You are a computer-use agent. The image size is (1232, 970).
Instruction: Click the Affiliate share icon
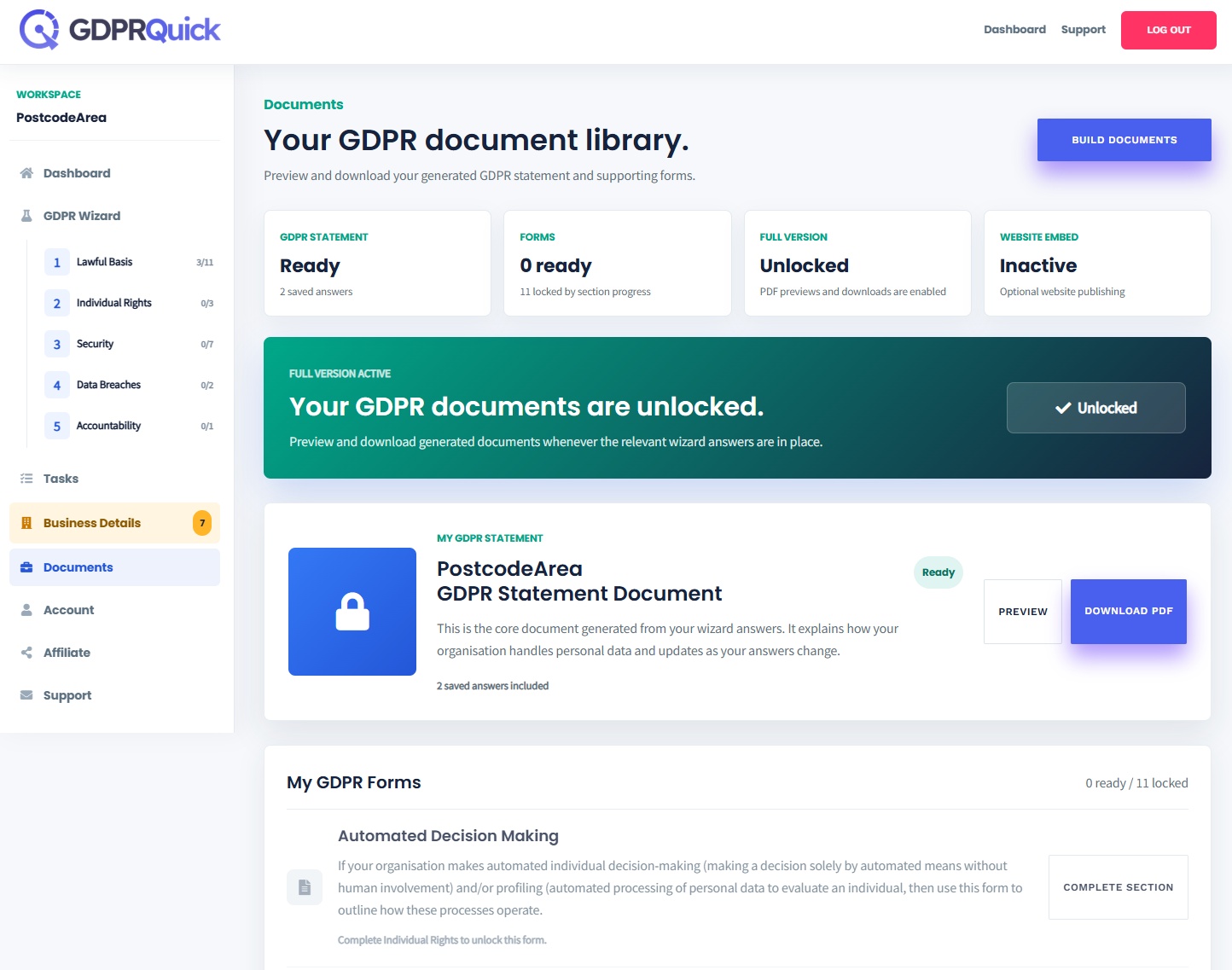pos(26,653)
